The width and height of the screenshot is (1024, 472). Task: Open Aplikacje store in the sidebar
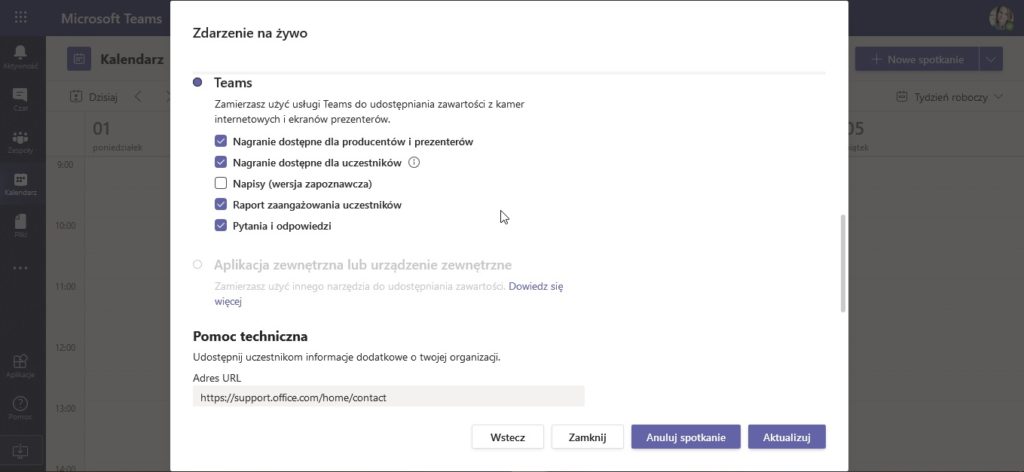click(x=20, y=366)
